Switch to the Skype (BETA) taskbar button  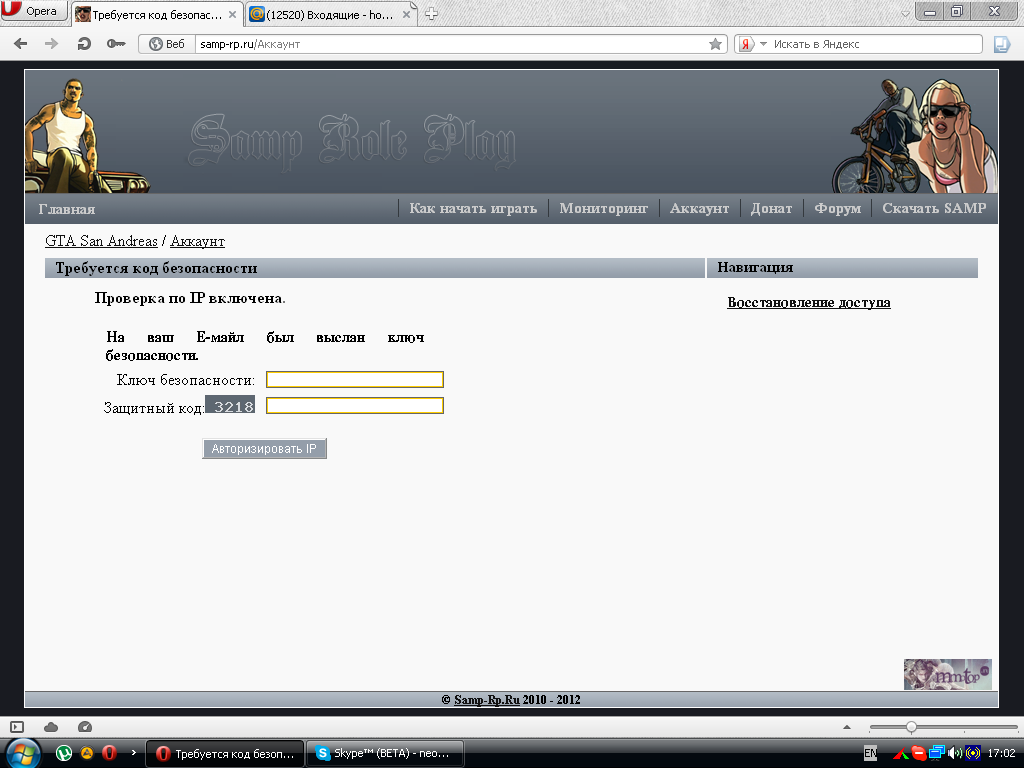coord(385,754)
